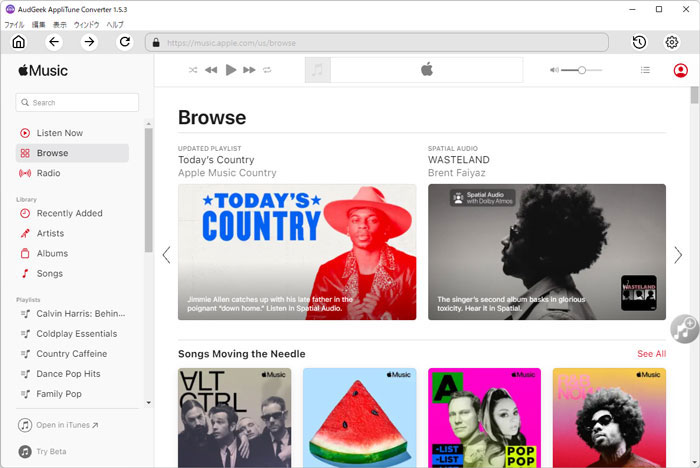700x468 pixels.
Task: Skip to previous track
Action: tap(211, 70)
